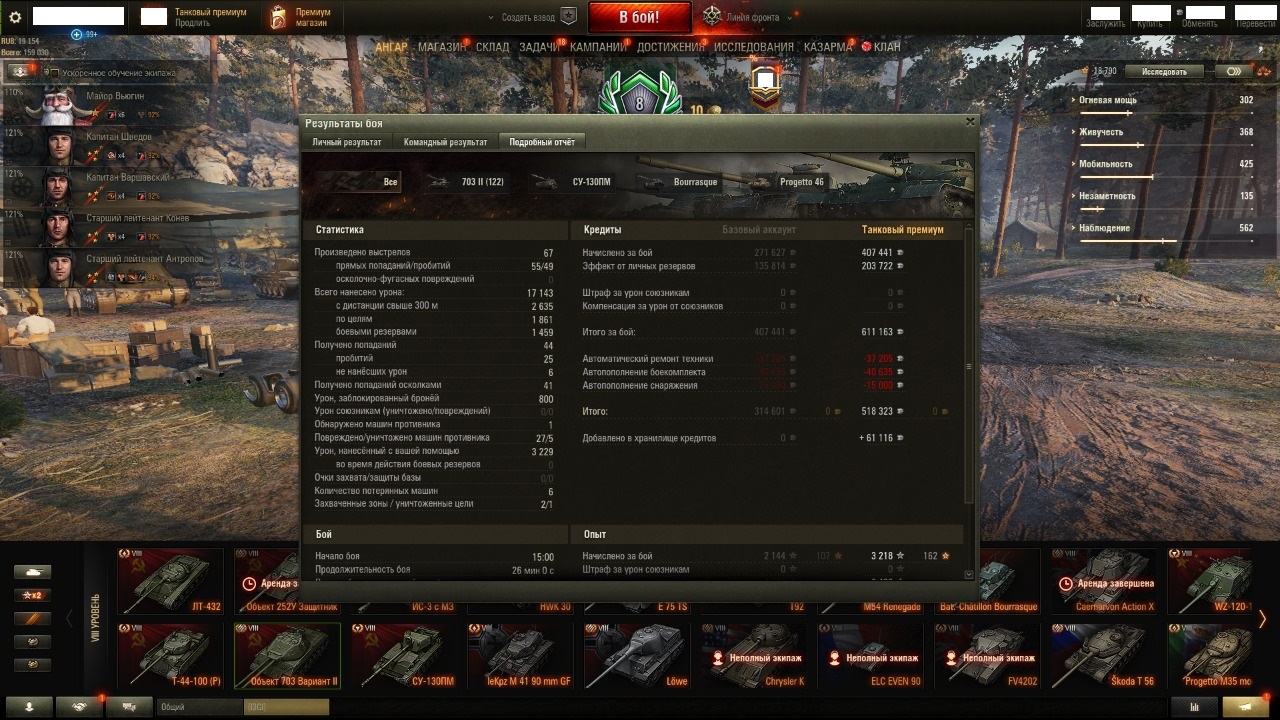The width and height of the screenshot is (1280, 720).
Task: Expand the Создать взвод dropdown arrow
Action: point(491,17)
